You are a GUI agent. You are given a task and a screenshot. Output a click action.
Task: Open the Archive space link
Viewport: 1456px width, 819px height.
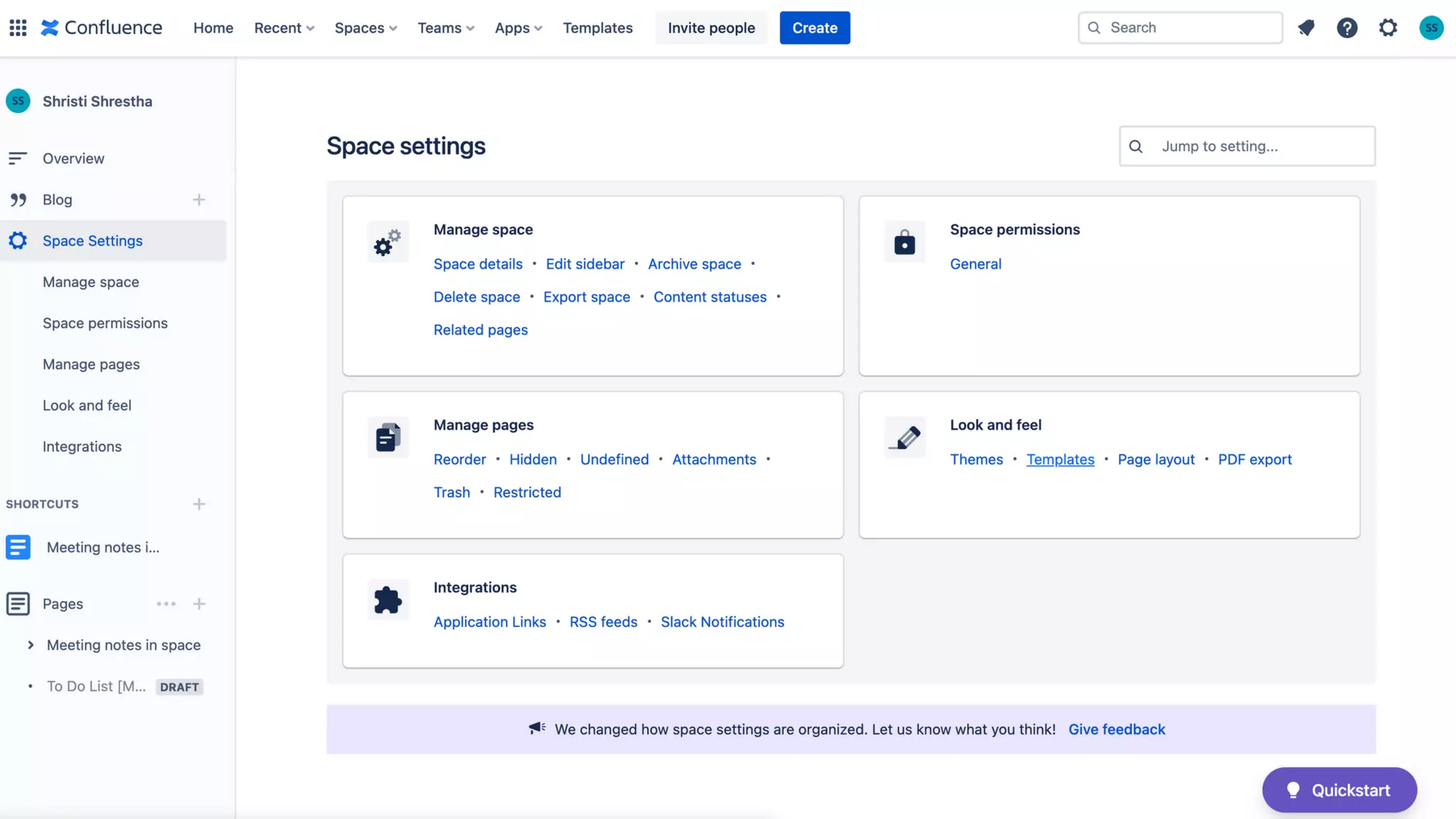[x=694, y=264]
